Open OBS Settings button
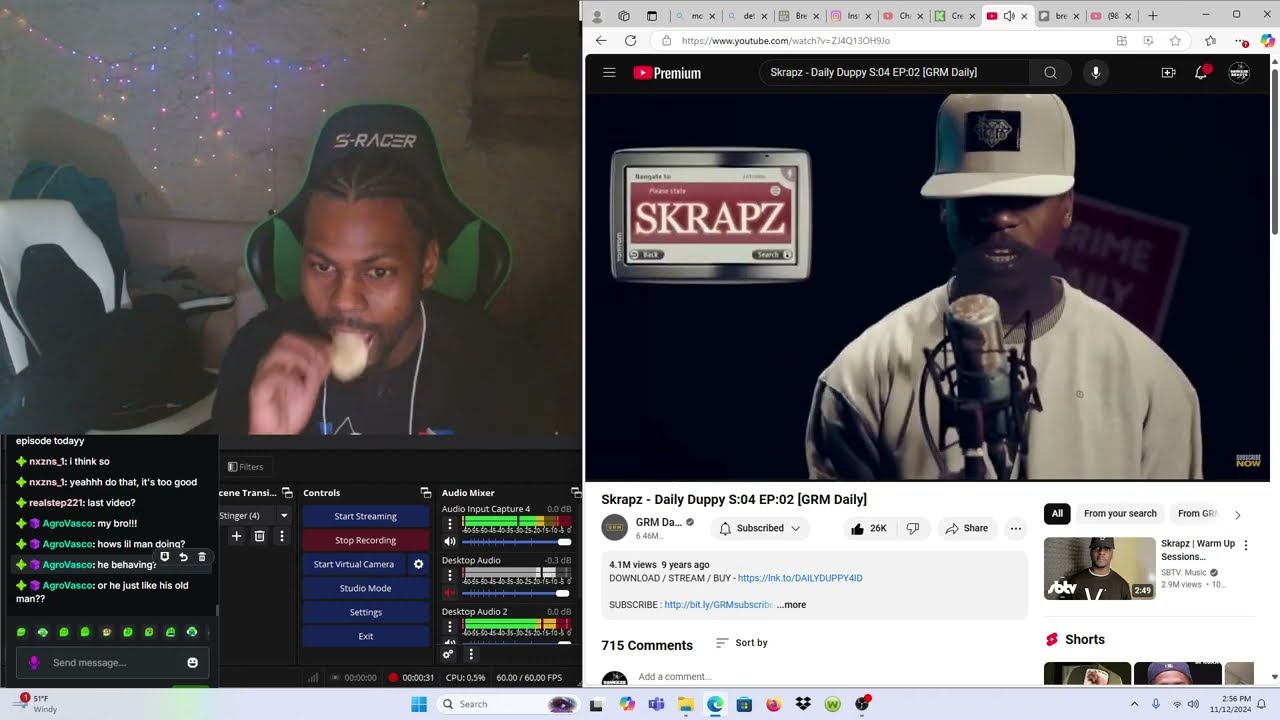Image resolution: width=1280 pixels, height=720 pixels. tap(365, 612)
